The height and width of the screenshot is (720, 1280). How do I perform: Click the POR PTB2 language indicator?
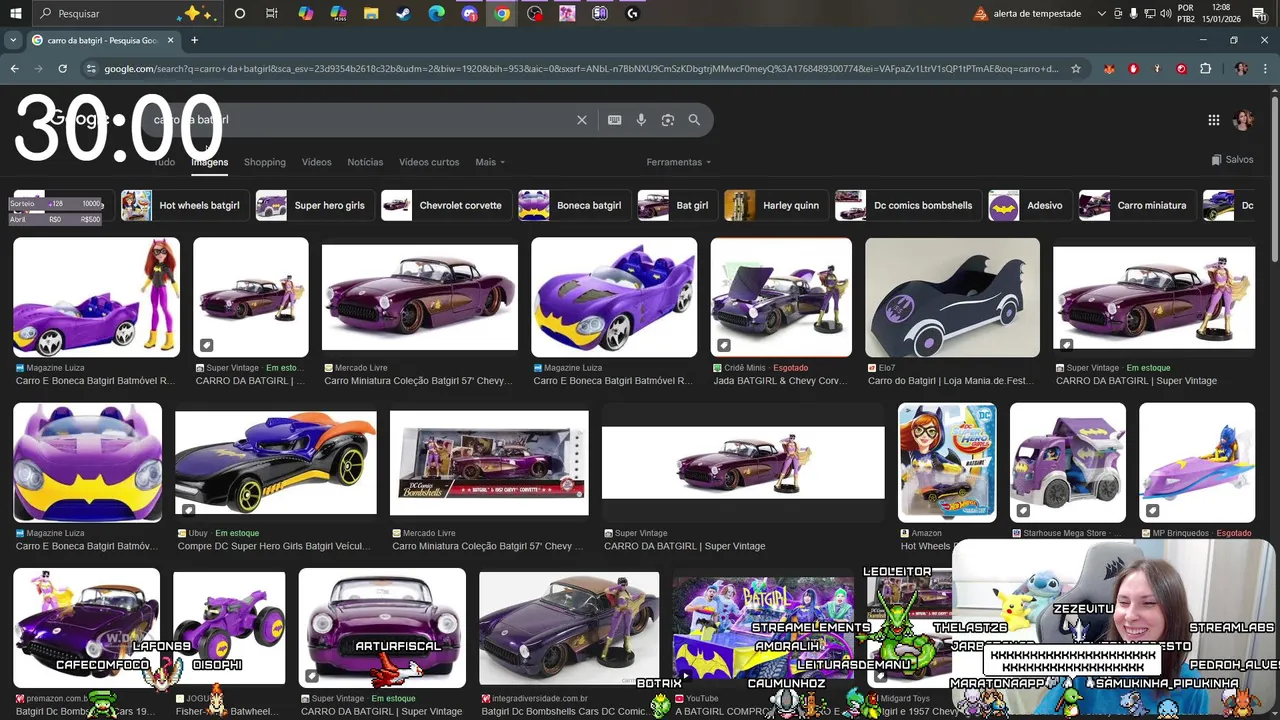1186,14
